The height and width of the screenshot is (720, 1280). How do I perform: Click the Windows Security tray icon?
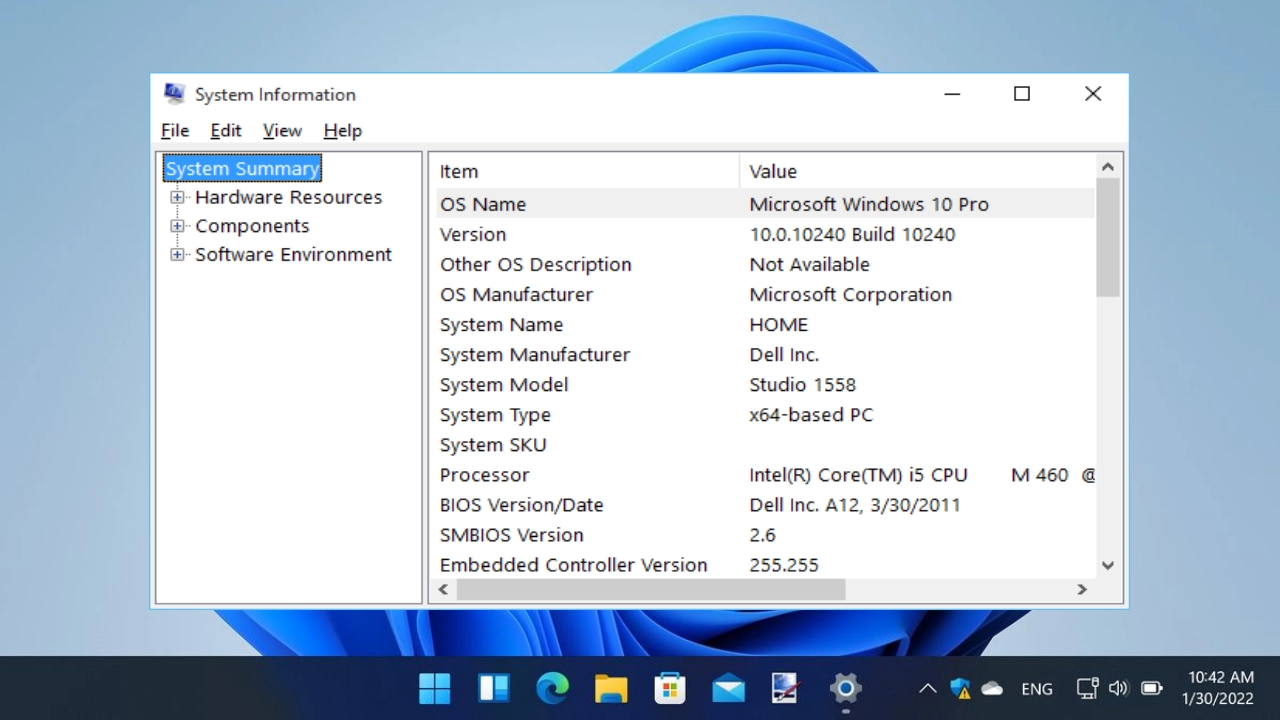coord(960,688)
